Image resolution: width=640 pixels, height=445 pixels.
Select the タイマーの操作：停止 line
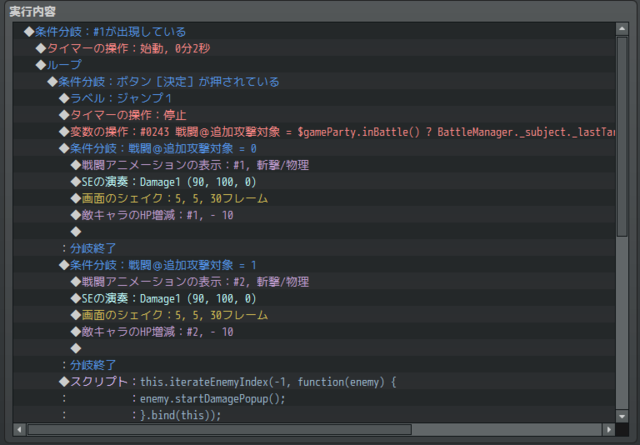(314, 115)
